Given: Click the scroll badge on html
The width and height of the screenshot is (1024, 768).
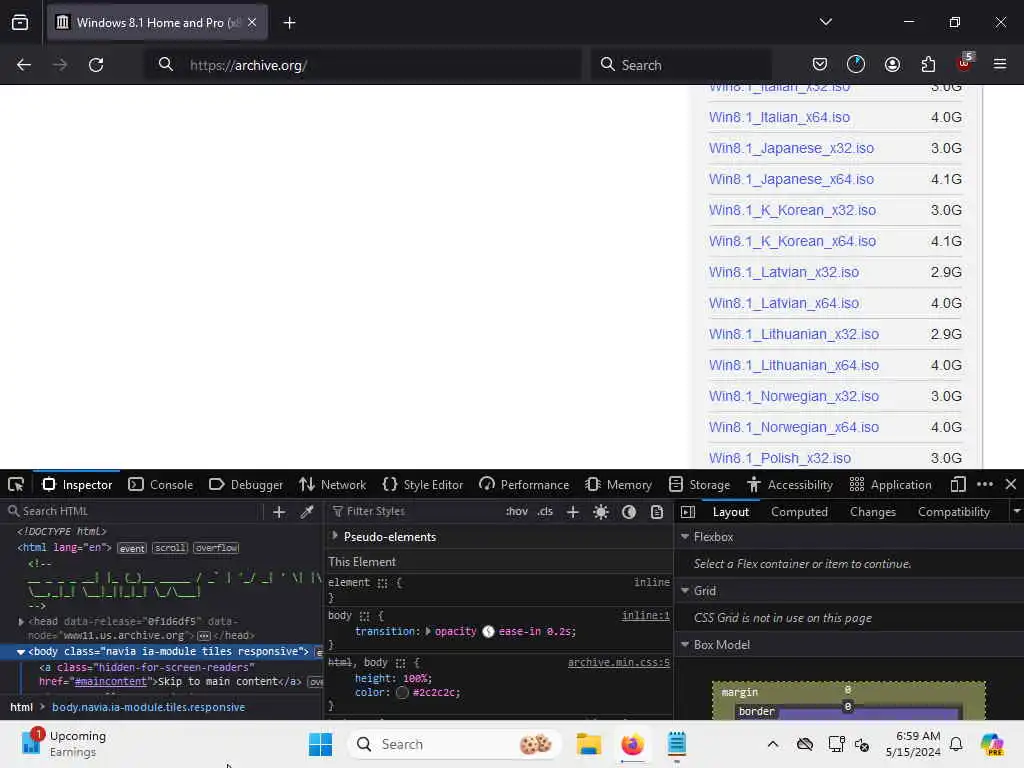Looking at the screenshot, I should coord(170,548).
